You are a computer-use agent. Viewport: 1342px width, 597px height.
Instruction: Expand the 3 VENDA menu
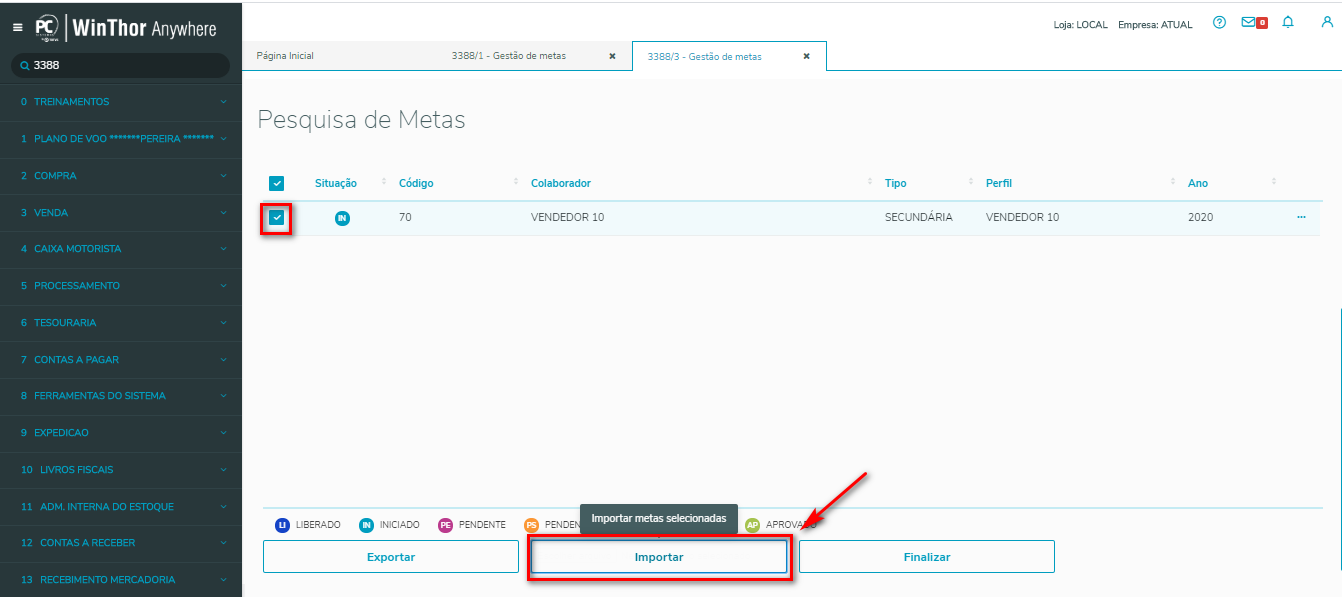tap(121, 213)
